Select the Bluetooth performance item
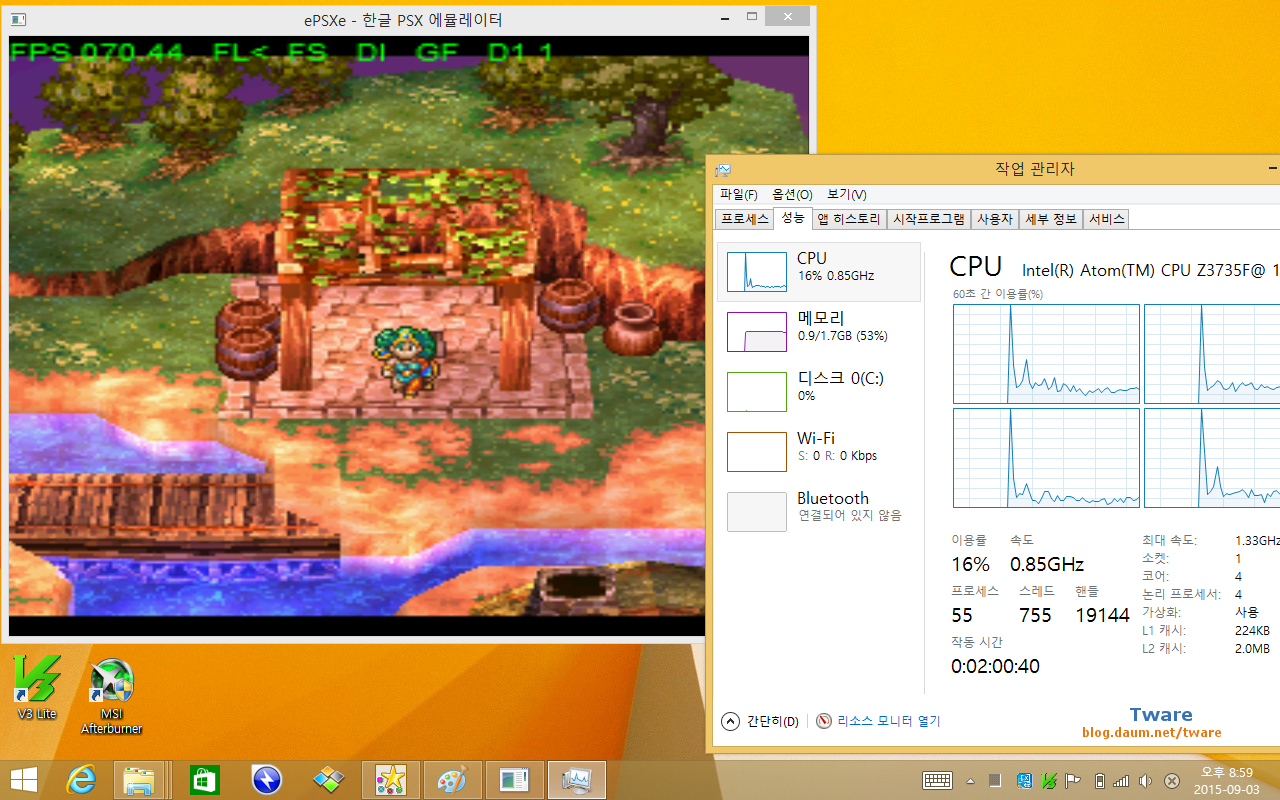This screenshot has width=1280, height=800. coord(819,512)
